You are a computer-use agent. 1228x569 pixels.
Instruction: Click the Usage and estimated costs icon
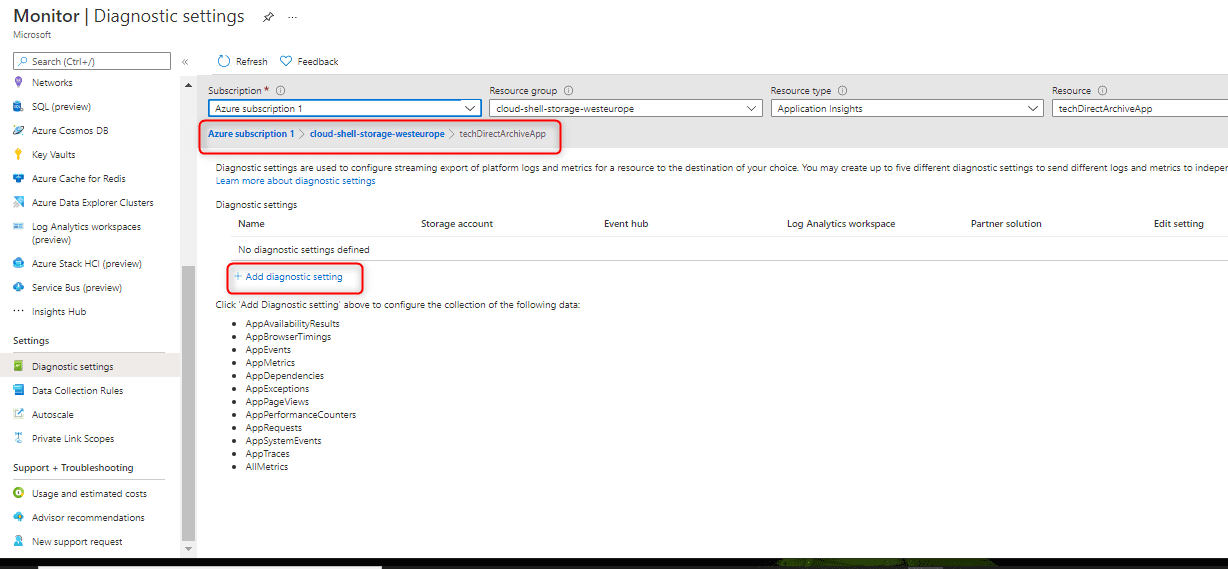pos(18,493)
